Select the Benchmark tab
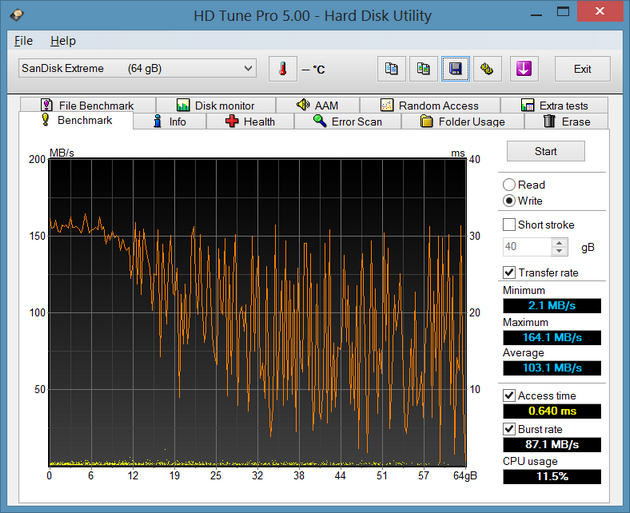 (76, 120)
